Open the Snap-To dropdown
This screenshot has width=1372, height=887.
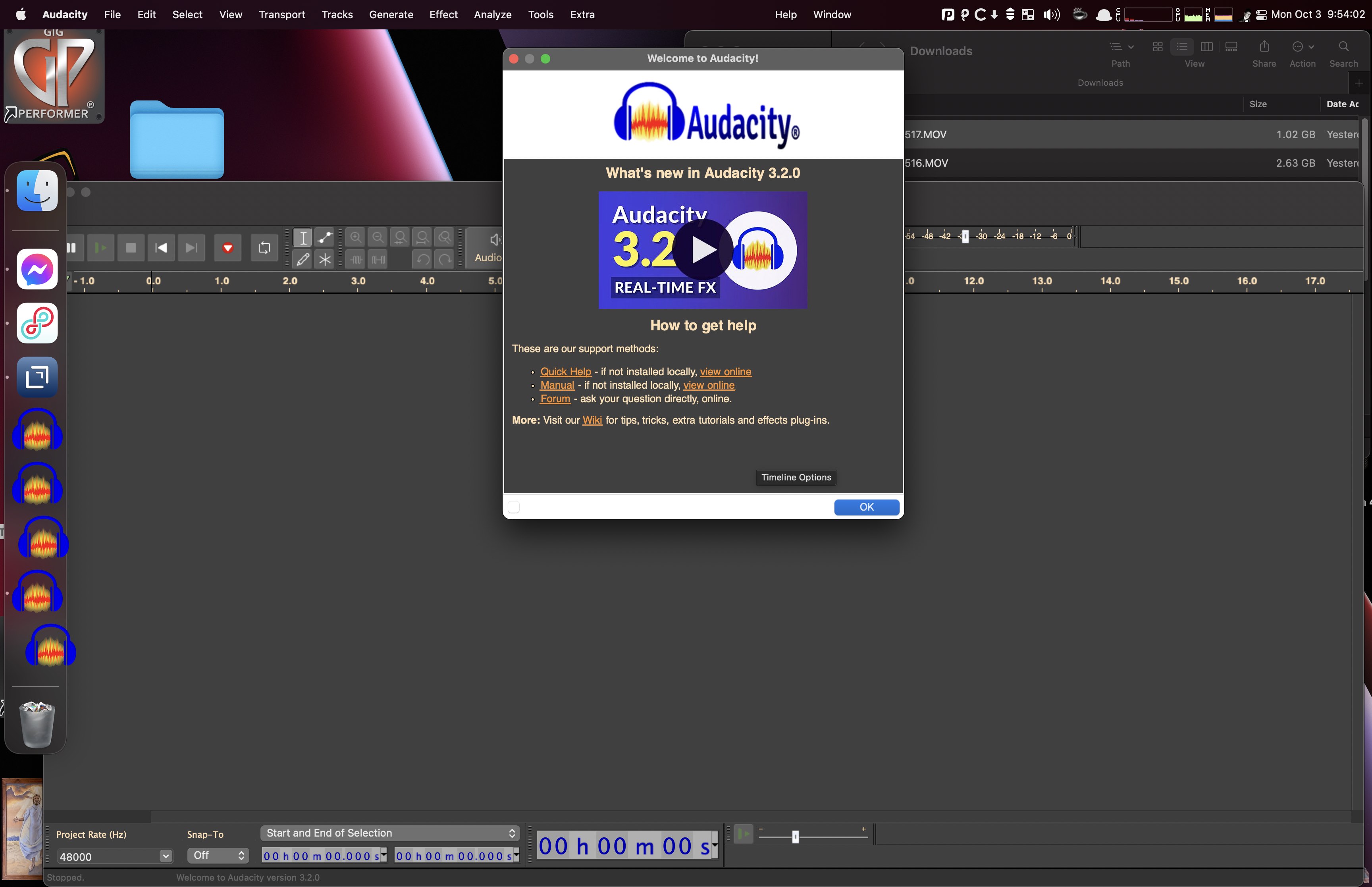(x=217, y=855)
